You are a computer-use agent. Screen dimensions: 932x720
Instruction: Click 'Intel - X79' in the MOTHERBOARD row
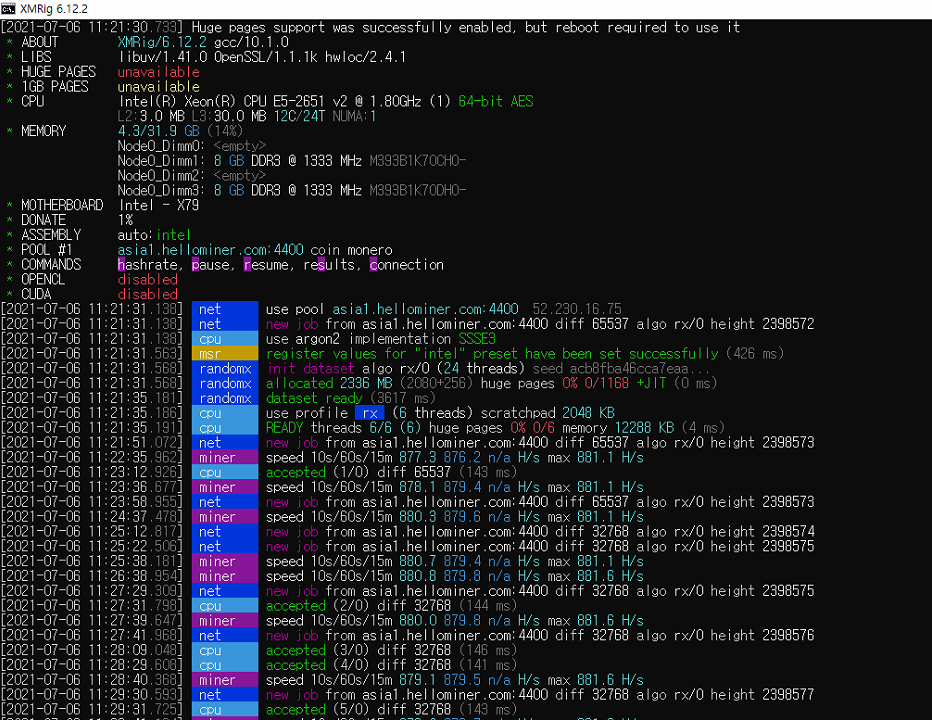coord(159,206)
